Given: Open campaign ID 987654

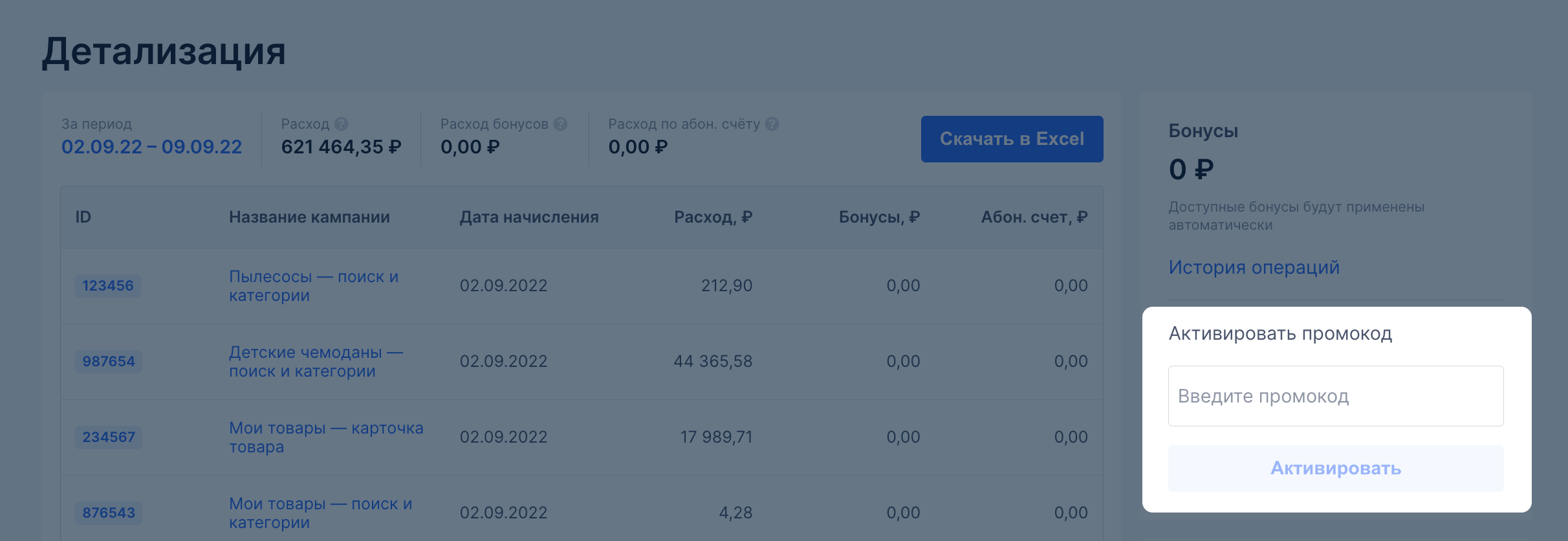Looking at the screenshot, I should click(x=109, y=361).
